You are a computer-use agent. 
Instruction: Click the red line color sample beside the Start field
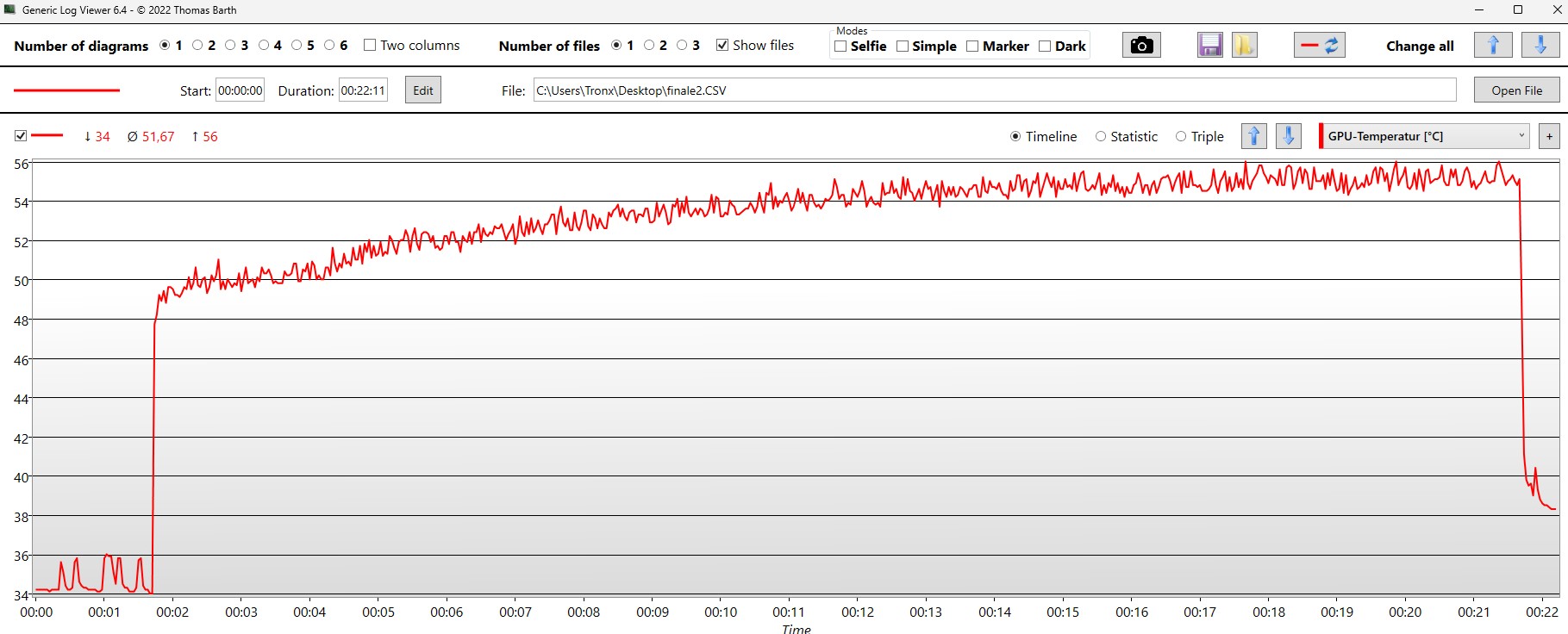tap(67, 90)
